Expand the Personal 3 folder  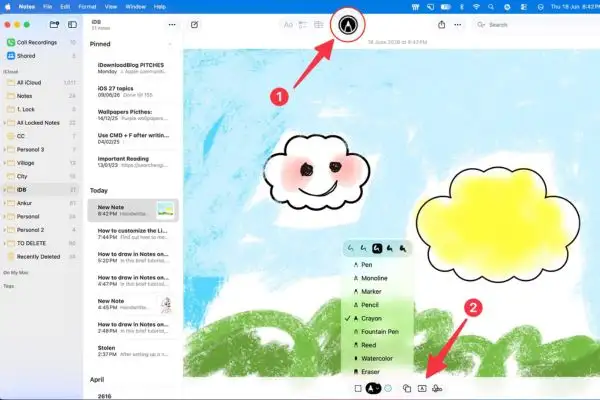click(x=4, y=150)
